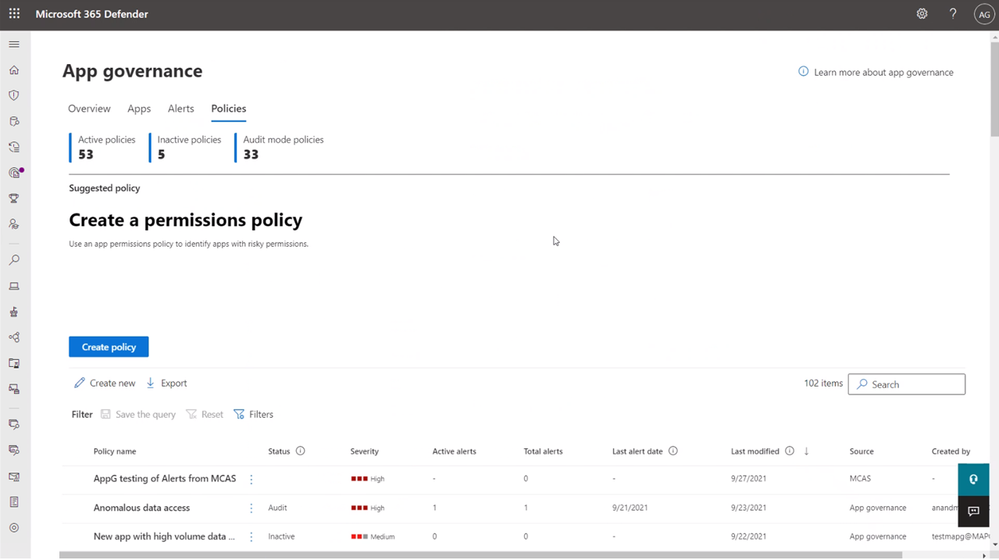Click the help question mark icon
The image size is (999, 560).
tap(952, 13)
